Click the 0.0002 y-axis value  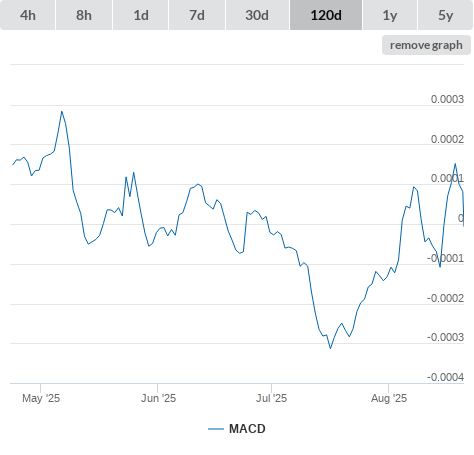coord(447,139)
